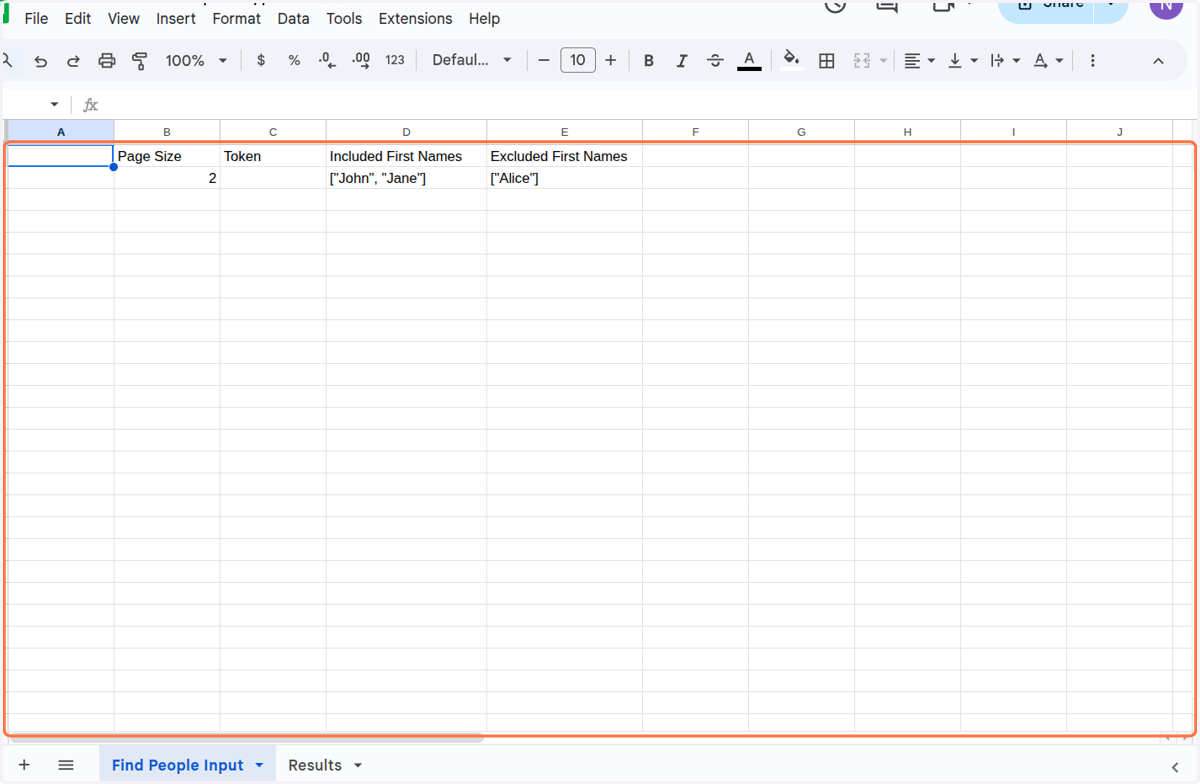This screenshot has height=784, width=1200.
Task: Toggle strikethrough formatting
Action: tap(715, 61)
